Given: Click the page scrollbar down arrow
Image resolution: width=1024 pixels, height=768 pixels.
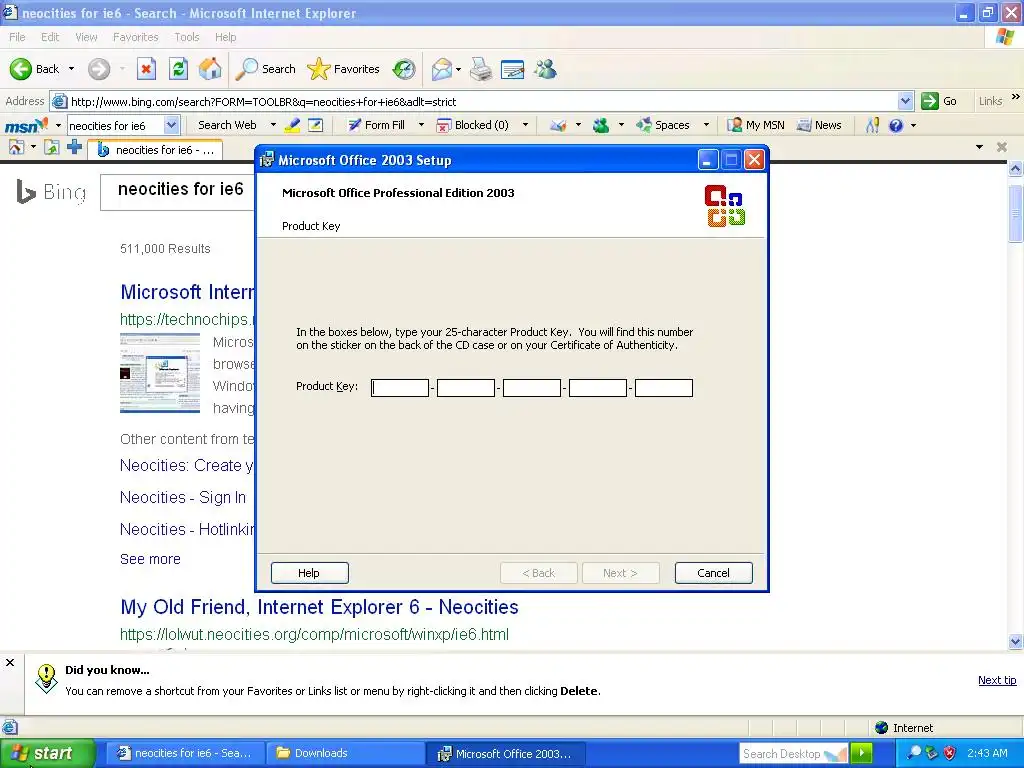Looking at the screenshot, I should (1016, 641).
